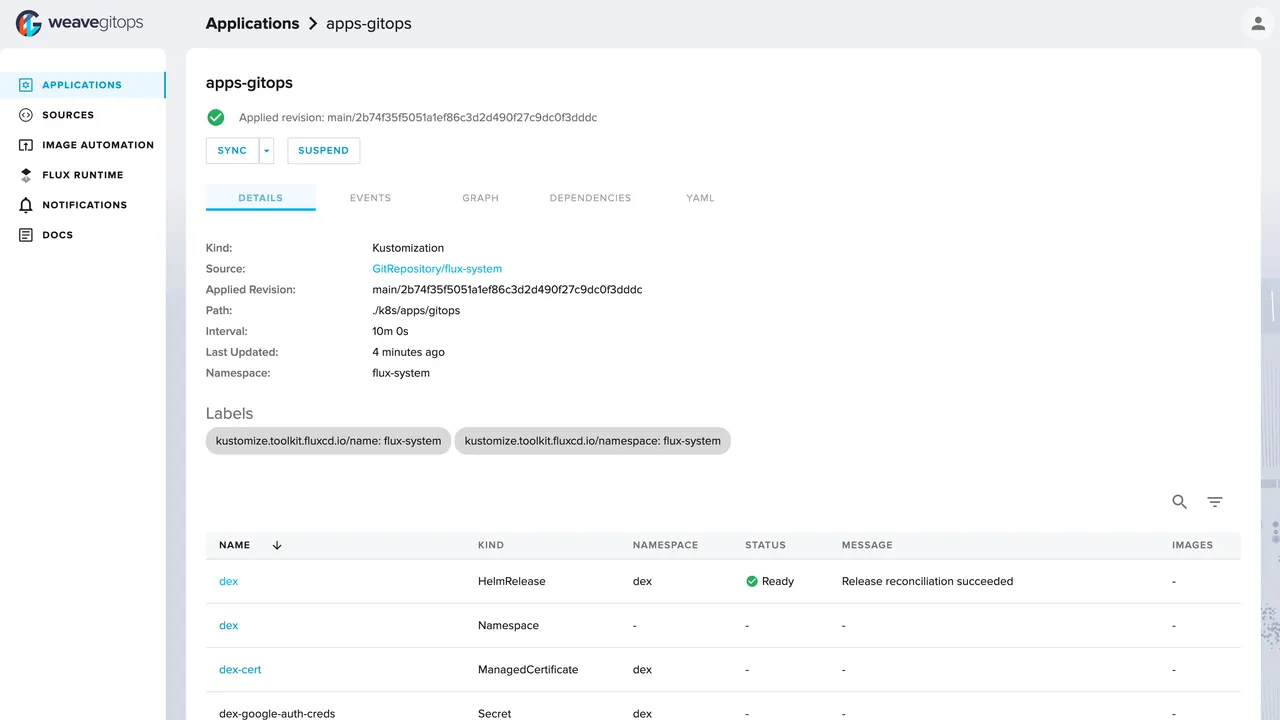Go to Flux Runtime in the sidebar

(82, 175)
